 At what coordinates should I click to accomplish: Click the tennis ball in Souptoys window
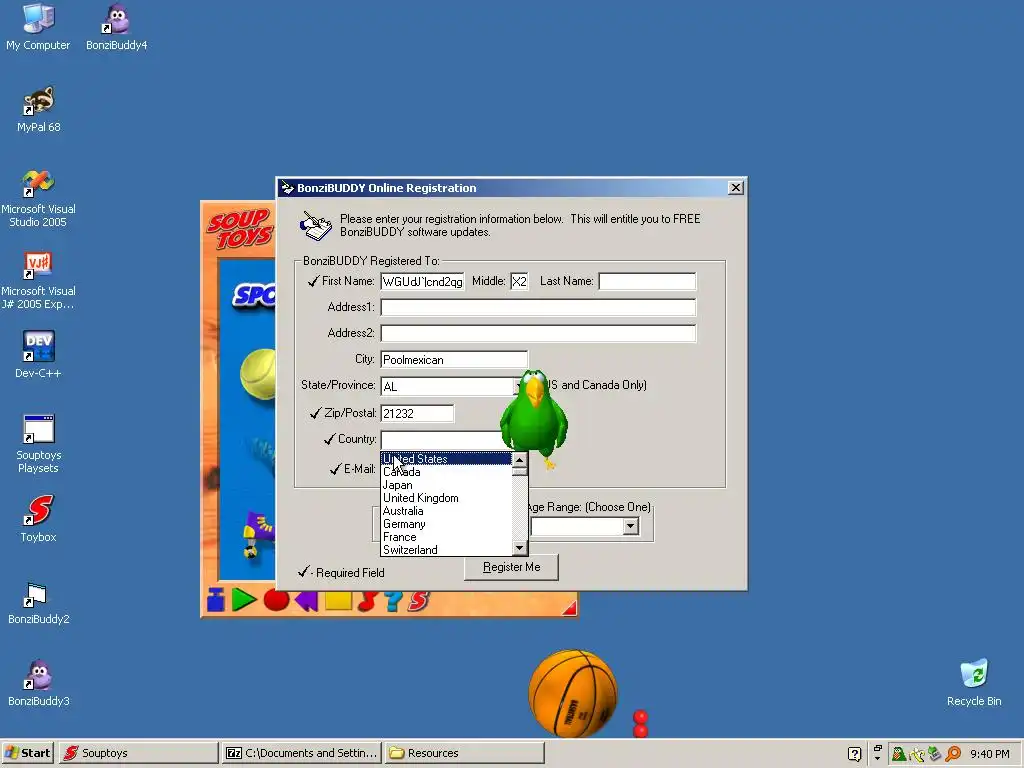click(258, 375)
